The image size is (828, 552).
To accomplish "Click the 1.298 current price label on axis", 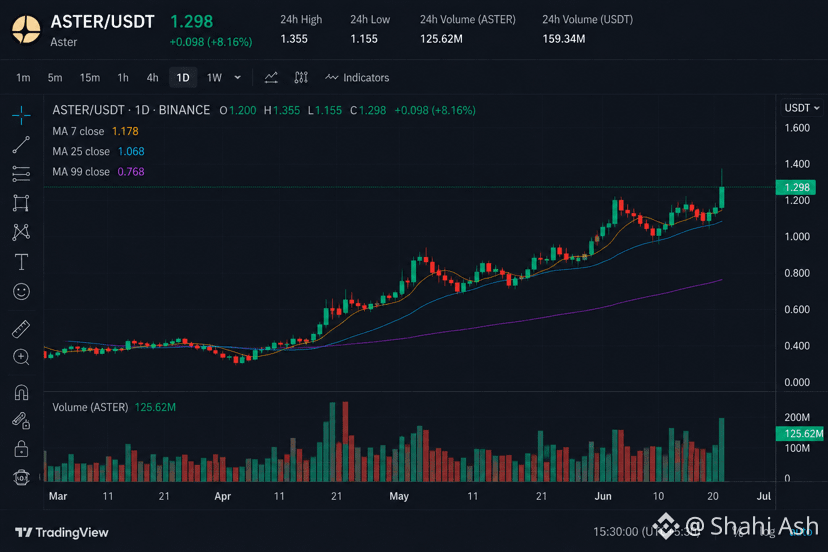I will click(x=796, y=187).
